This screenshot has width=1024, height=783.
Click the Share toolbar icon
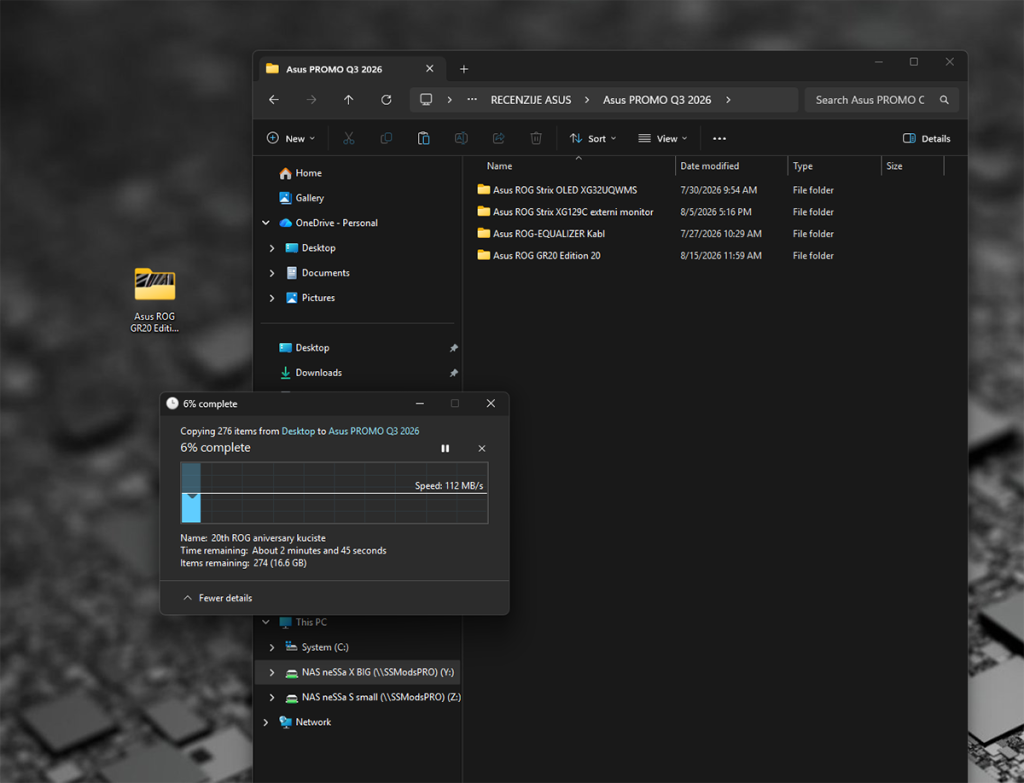point(498,138)
